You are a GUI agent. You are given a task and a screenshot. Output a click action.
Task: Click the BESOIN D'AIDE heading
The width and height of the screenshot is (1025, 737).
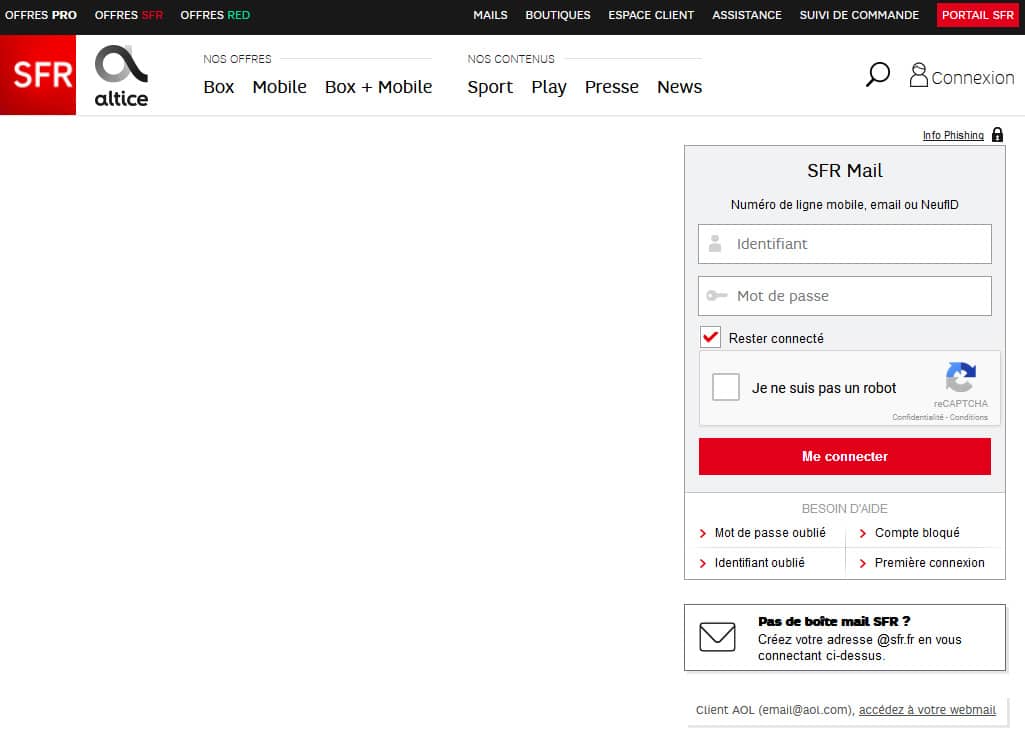pyautogui.click(x=845, y=509)
